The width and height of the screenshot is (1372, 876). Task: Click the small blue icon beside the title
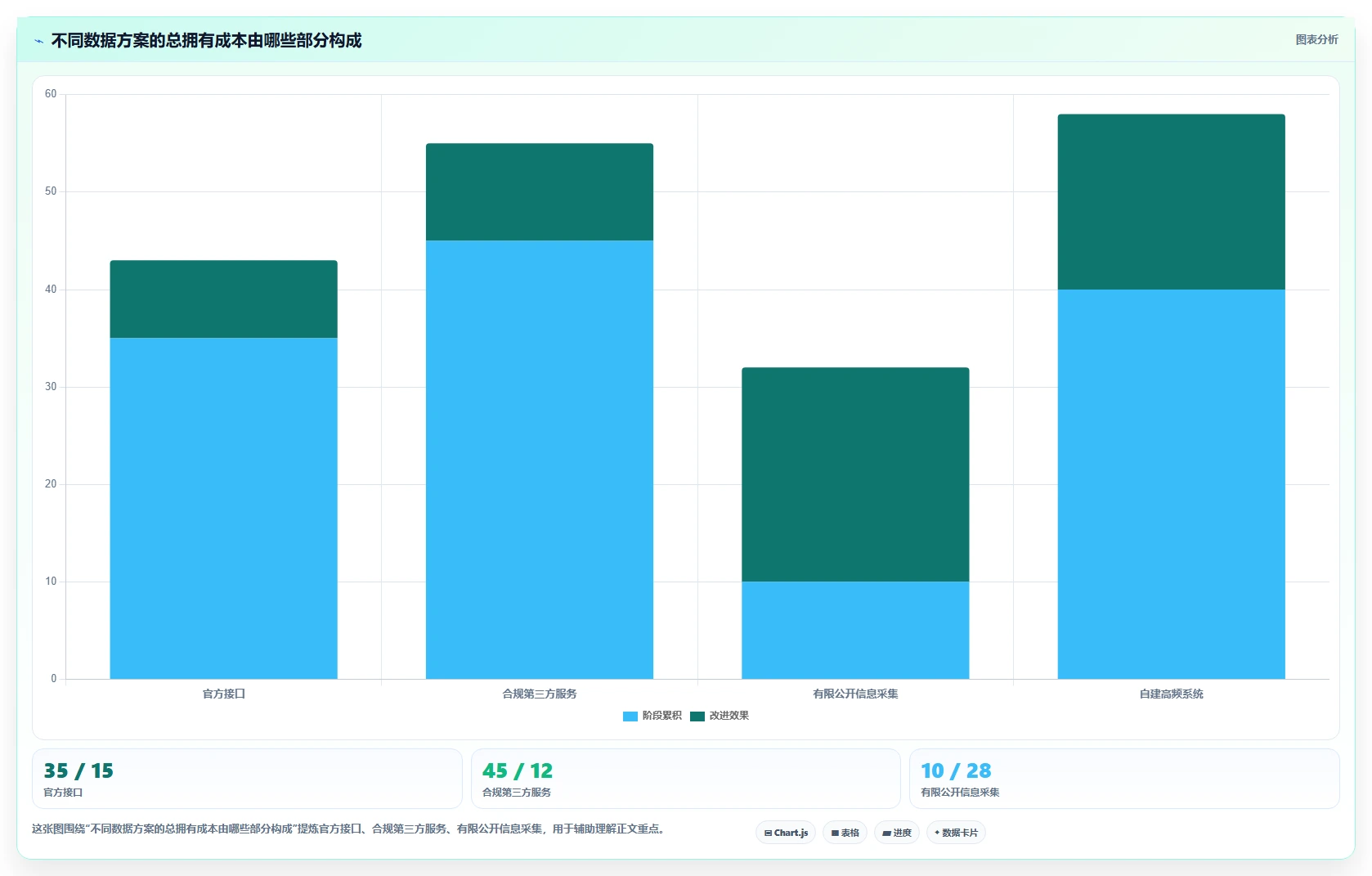pyautogui.click(x=38, y=41)
